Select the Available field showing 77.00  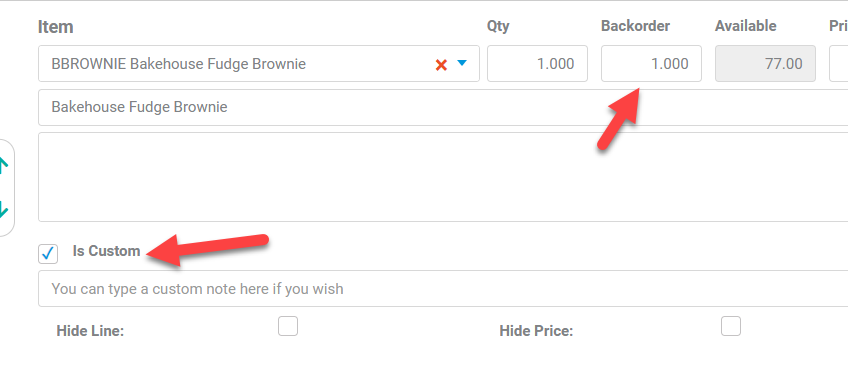(x=765, y=64)
